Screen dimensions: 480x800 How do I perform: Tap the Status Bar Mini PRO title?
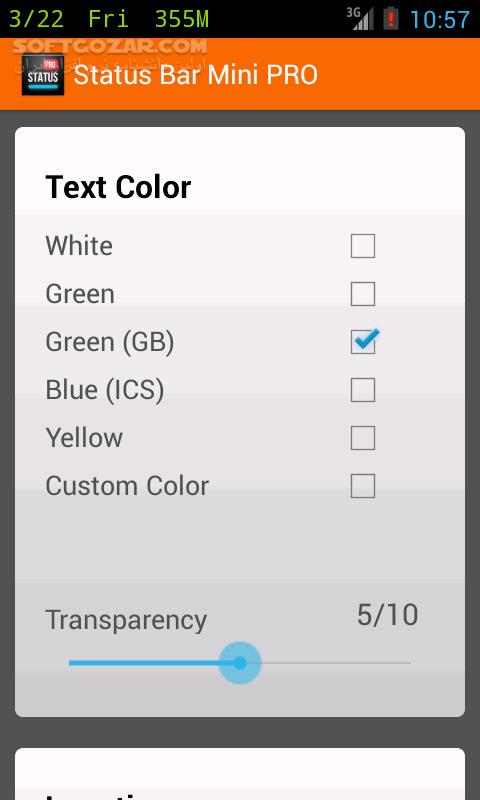(196, 75)
